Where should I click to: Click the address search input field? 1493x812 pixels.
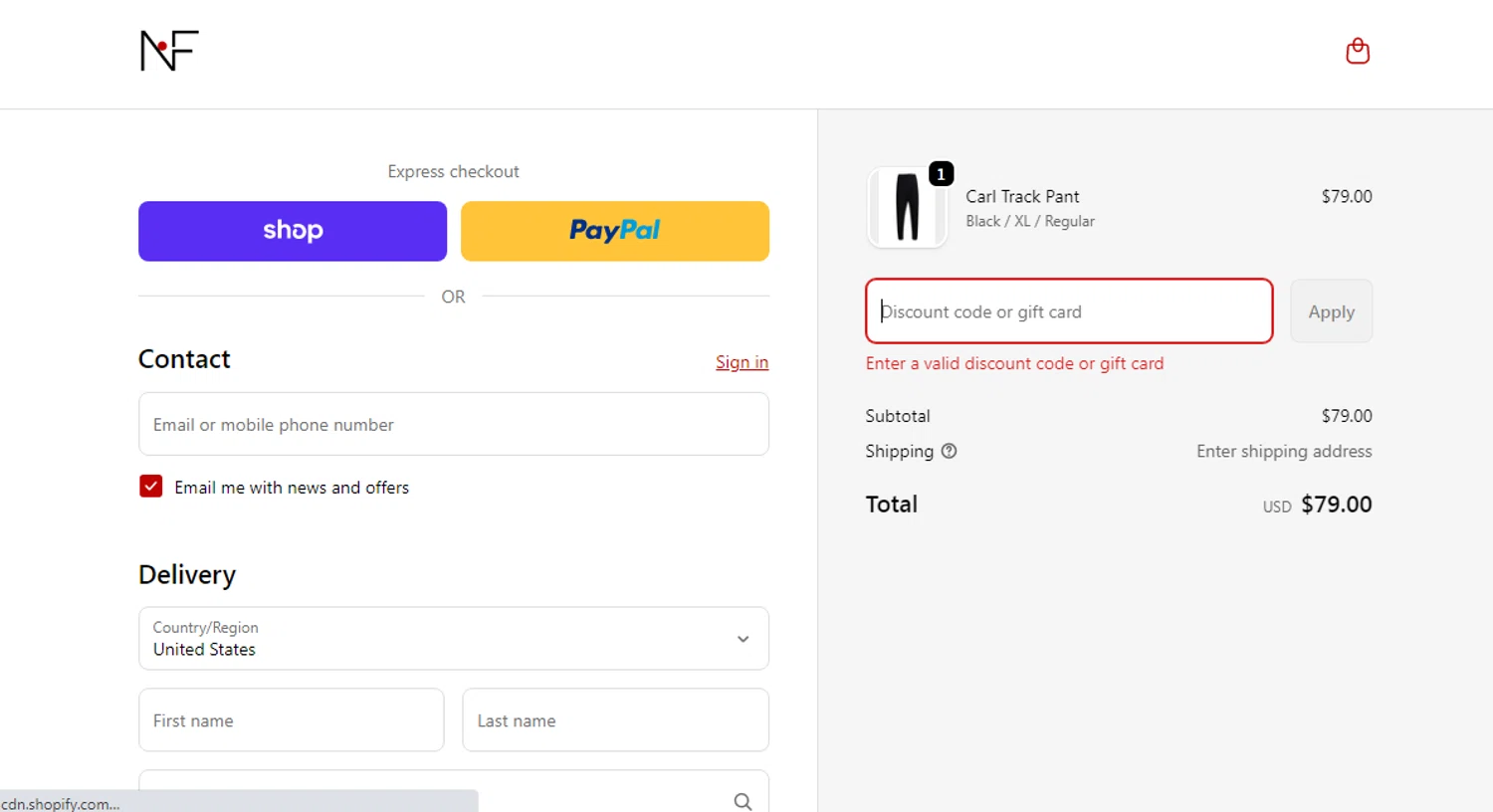[454, 792]
